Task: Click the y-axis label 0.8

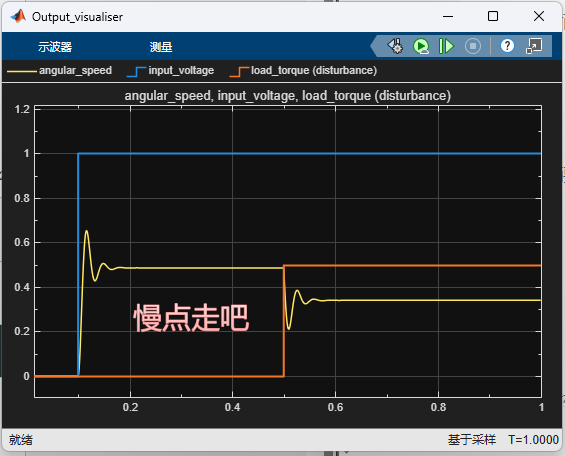Action: tap(22, 198)
